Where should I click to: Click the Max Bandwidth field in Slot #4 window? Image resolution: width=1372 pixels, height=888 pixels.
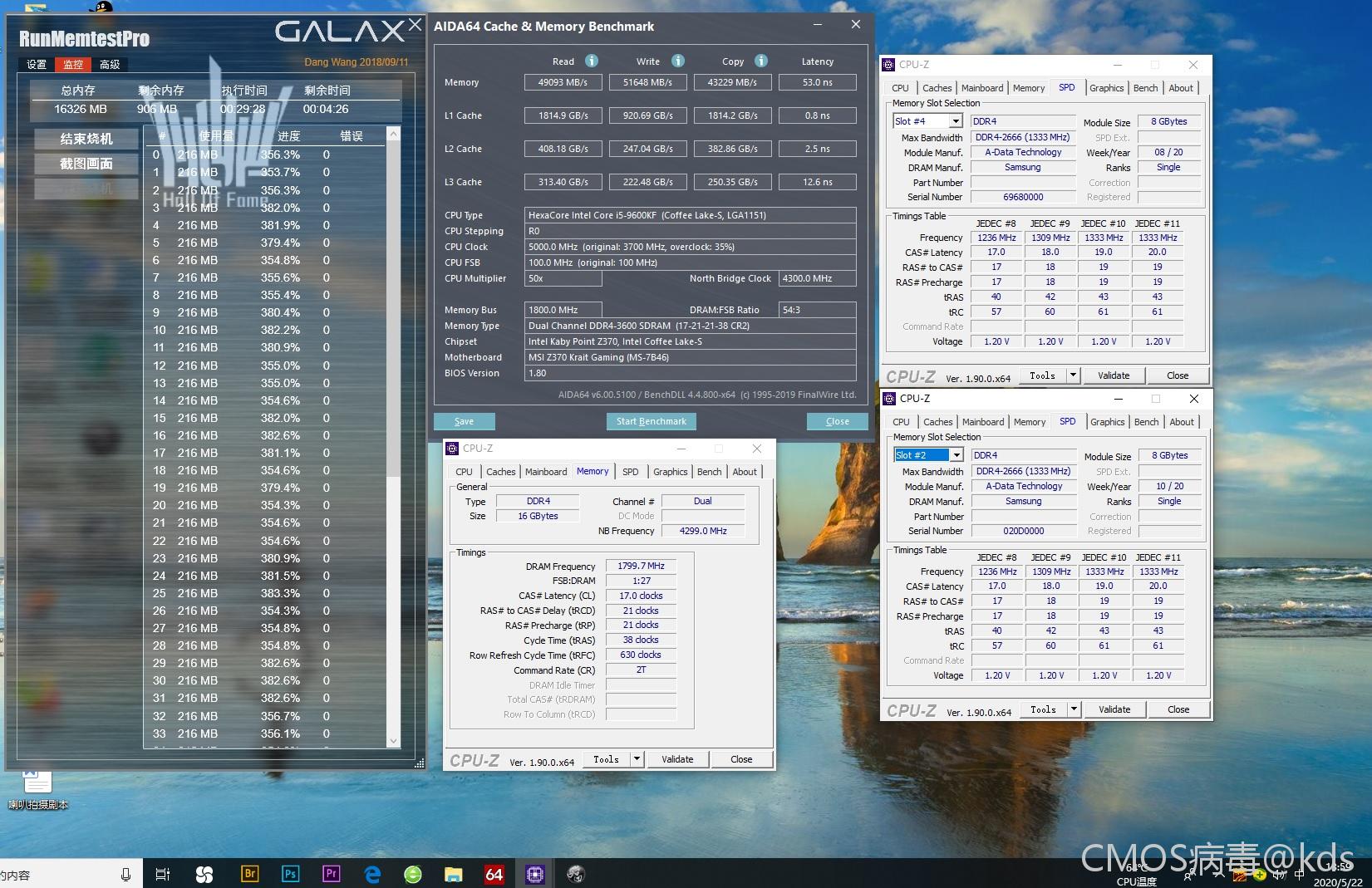point(1023,137)
